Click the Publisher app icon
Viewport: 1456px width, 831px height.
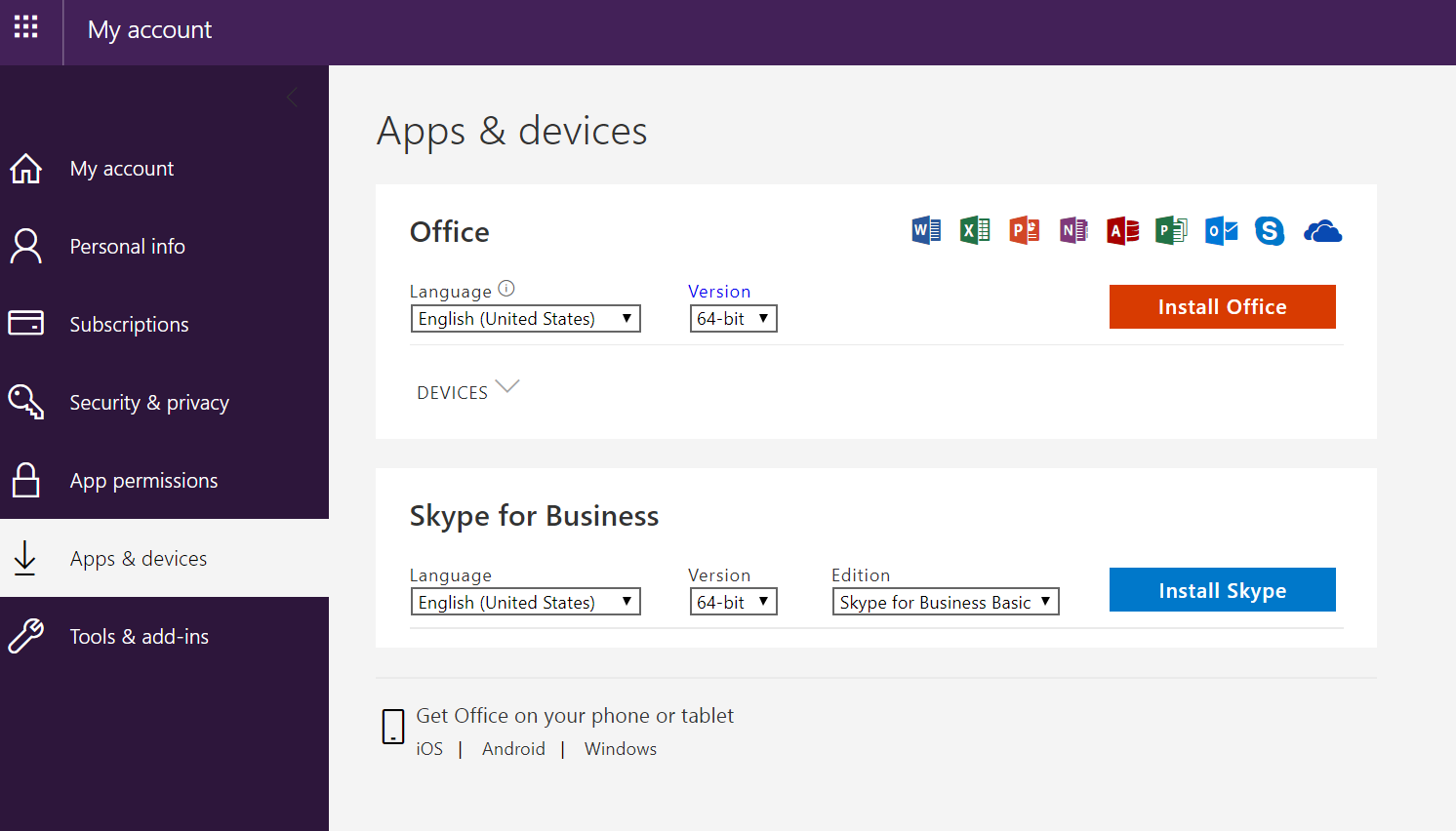(1171, 231)
